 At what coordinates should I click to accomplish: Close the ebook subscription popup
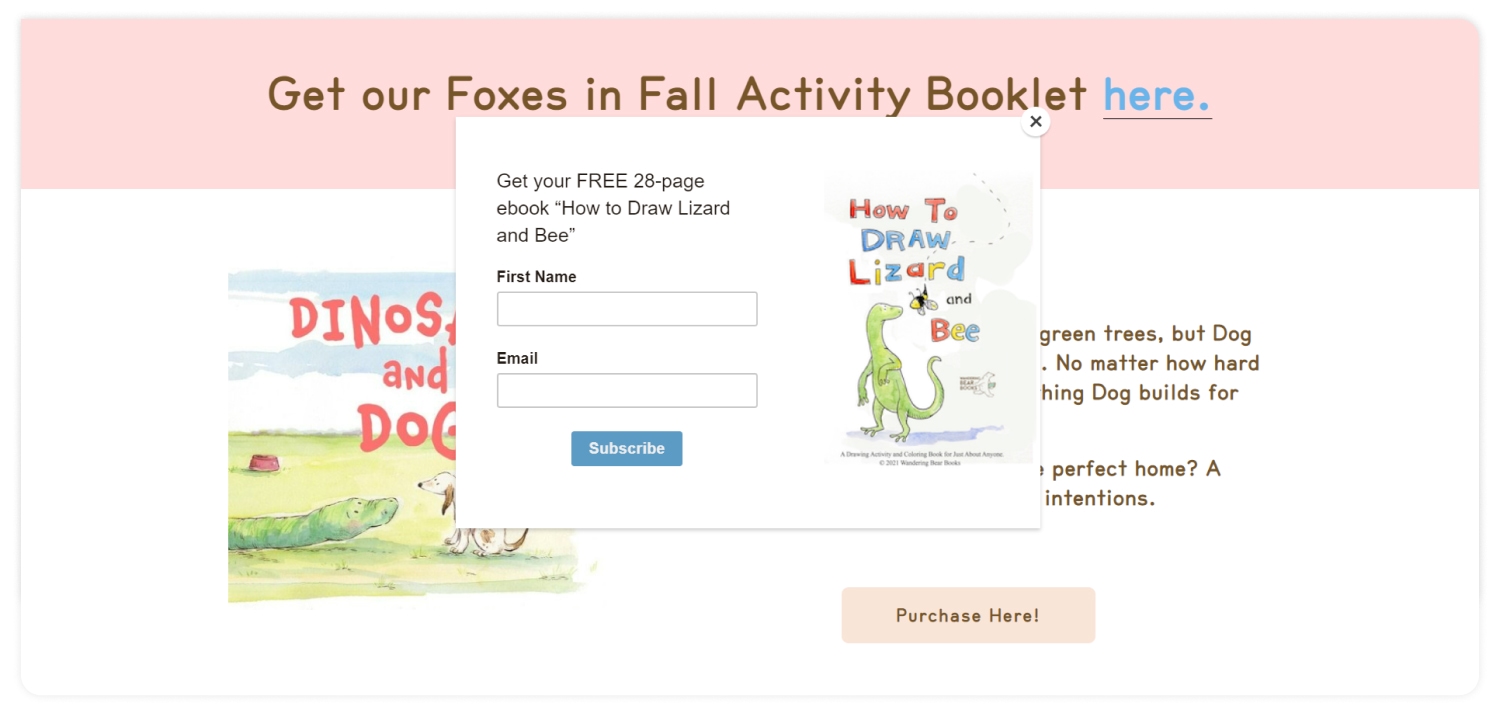(1035, 122)
